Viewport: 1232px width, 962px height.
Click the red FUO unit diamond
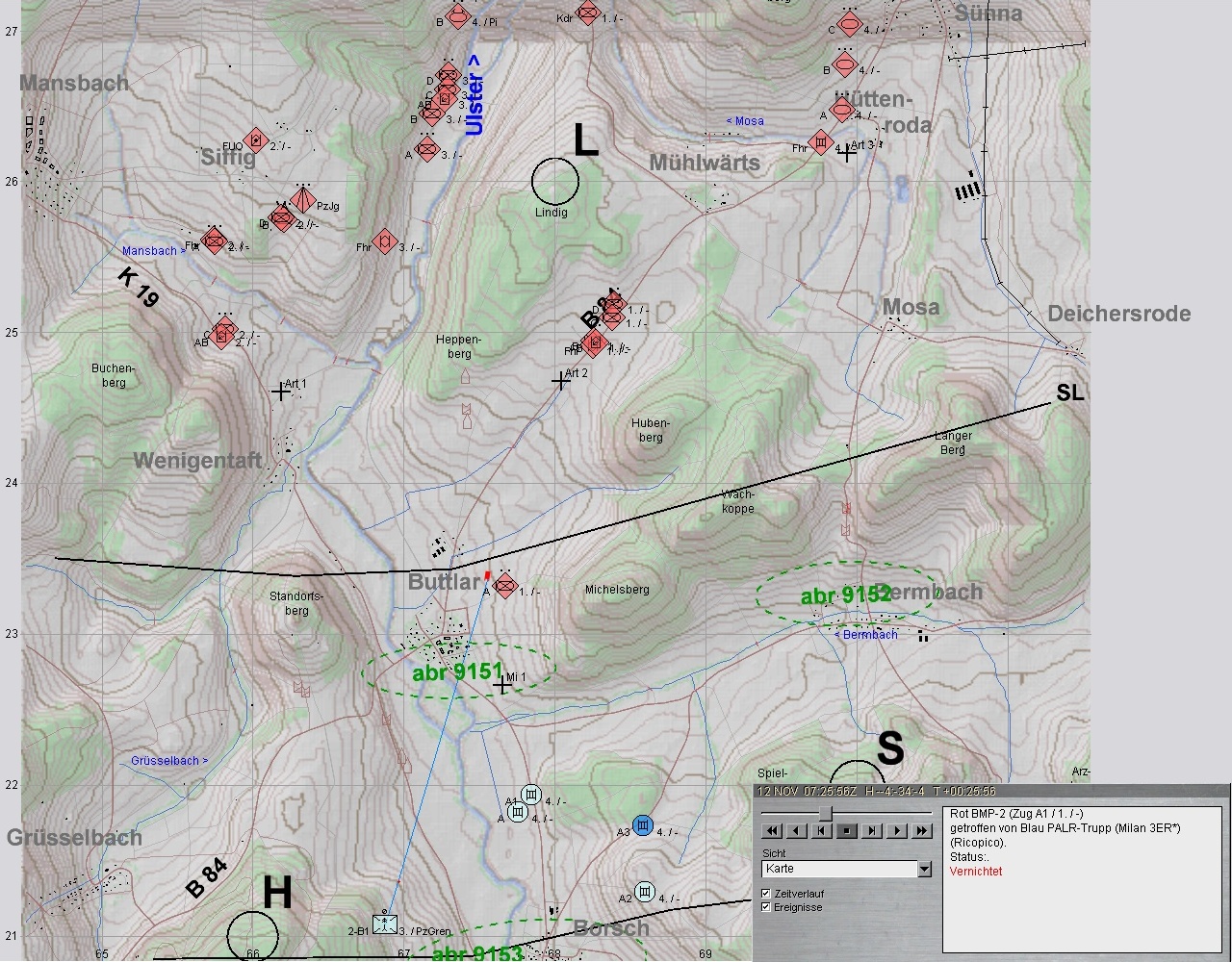pyautogui.click(x=255, y=140)
